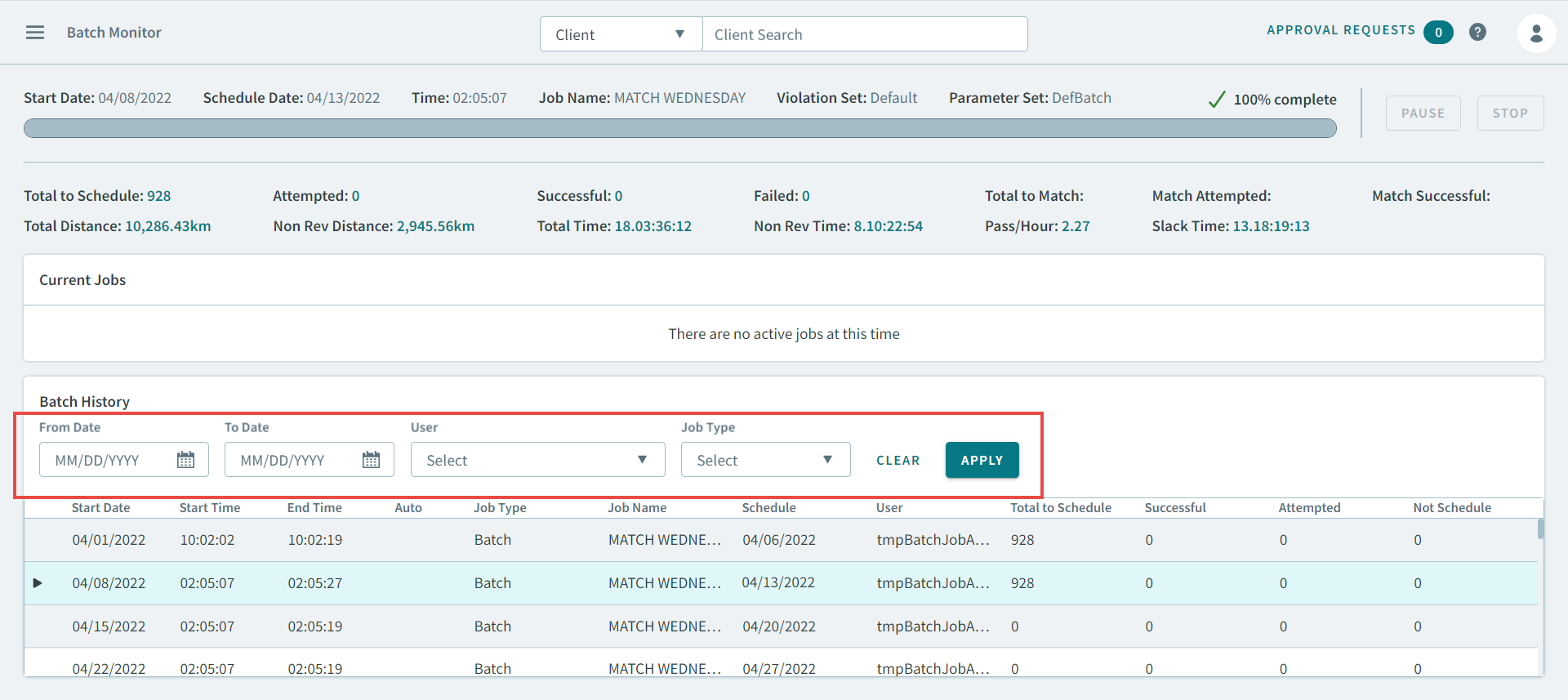Open the From Date calendar picker
The width and height of the screenshot is (1568, 700).
pyautogui.click(x=186, y=460)
